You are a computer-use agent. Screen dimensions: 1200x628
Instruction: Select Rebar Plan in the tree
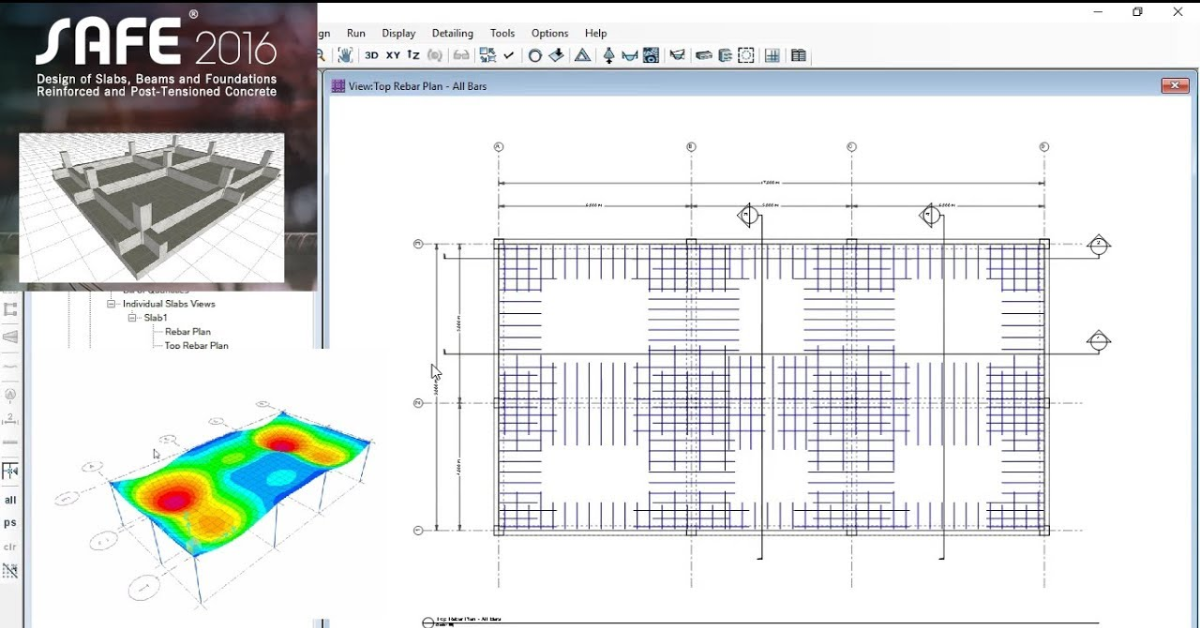[189, 331]
